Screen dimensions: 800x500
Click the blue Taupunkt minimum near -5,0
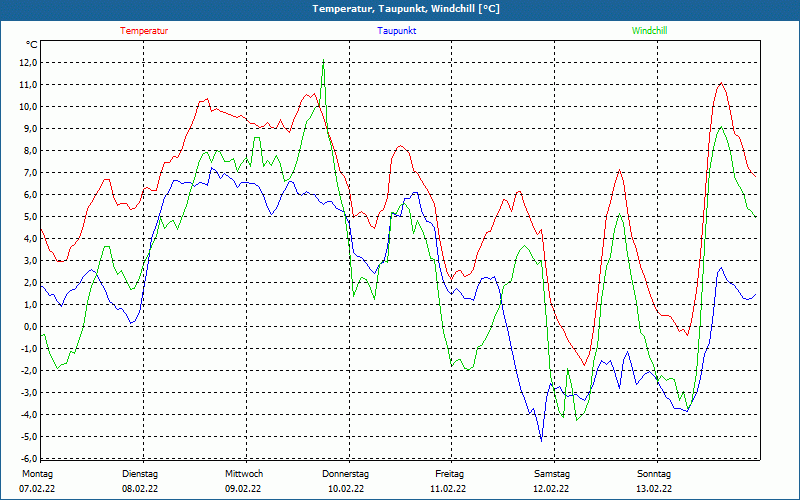pyautogui.click(x=541, y=440)
